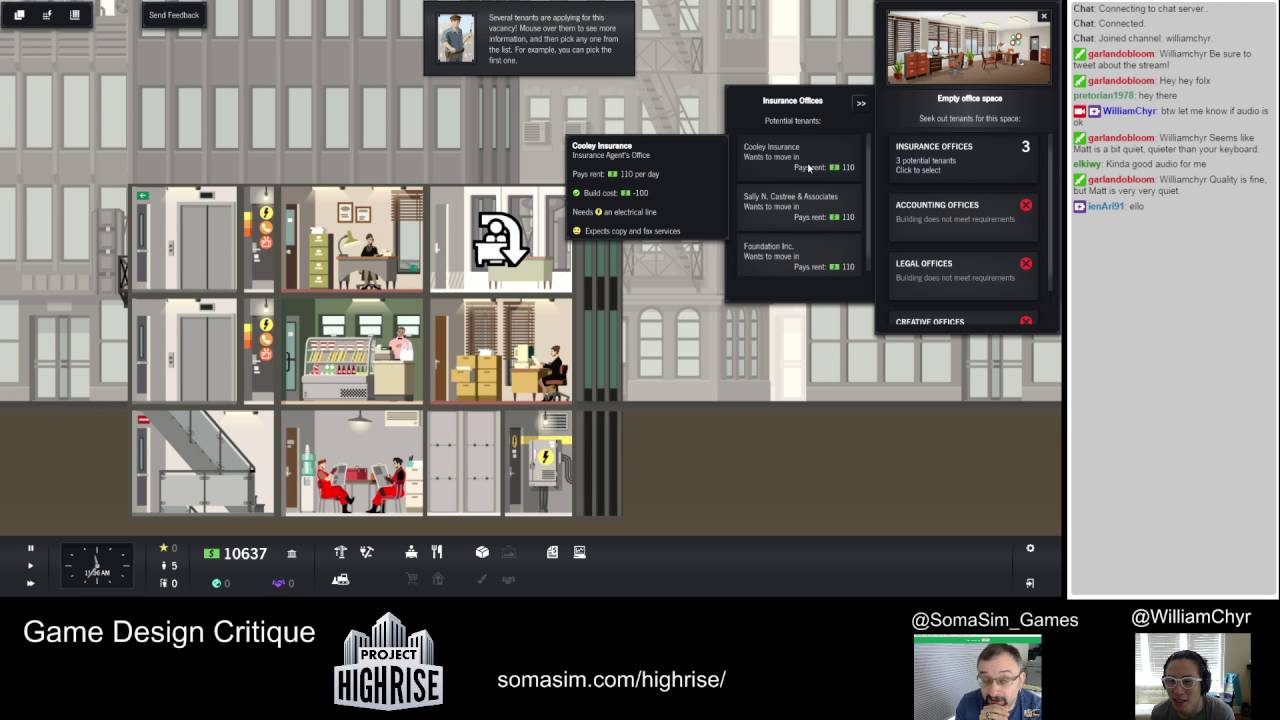Open the box services category
Viewport: 1280px width, 720px height.
click(x=482, y=552)
